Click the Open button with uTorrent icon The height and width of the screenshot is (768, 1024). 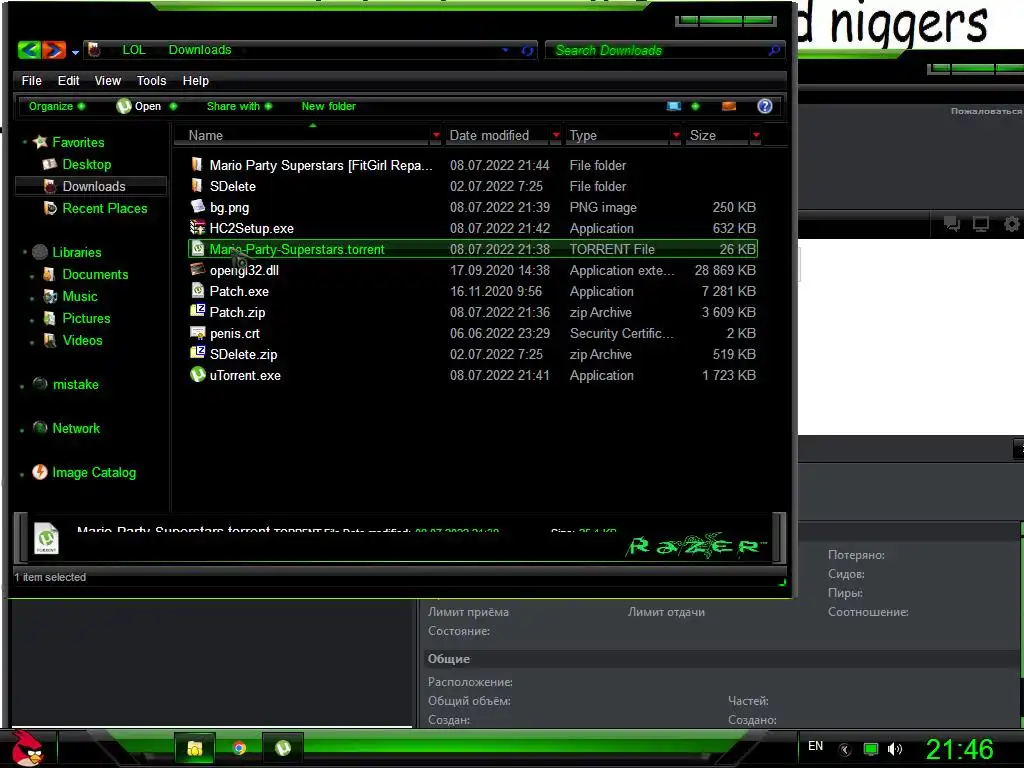click(x=138, y=106)
